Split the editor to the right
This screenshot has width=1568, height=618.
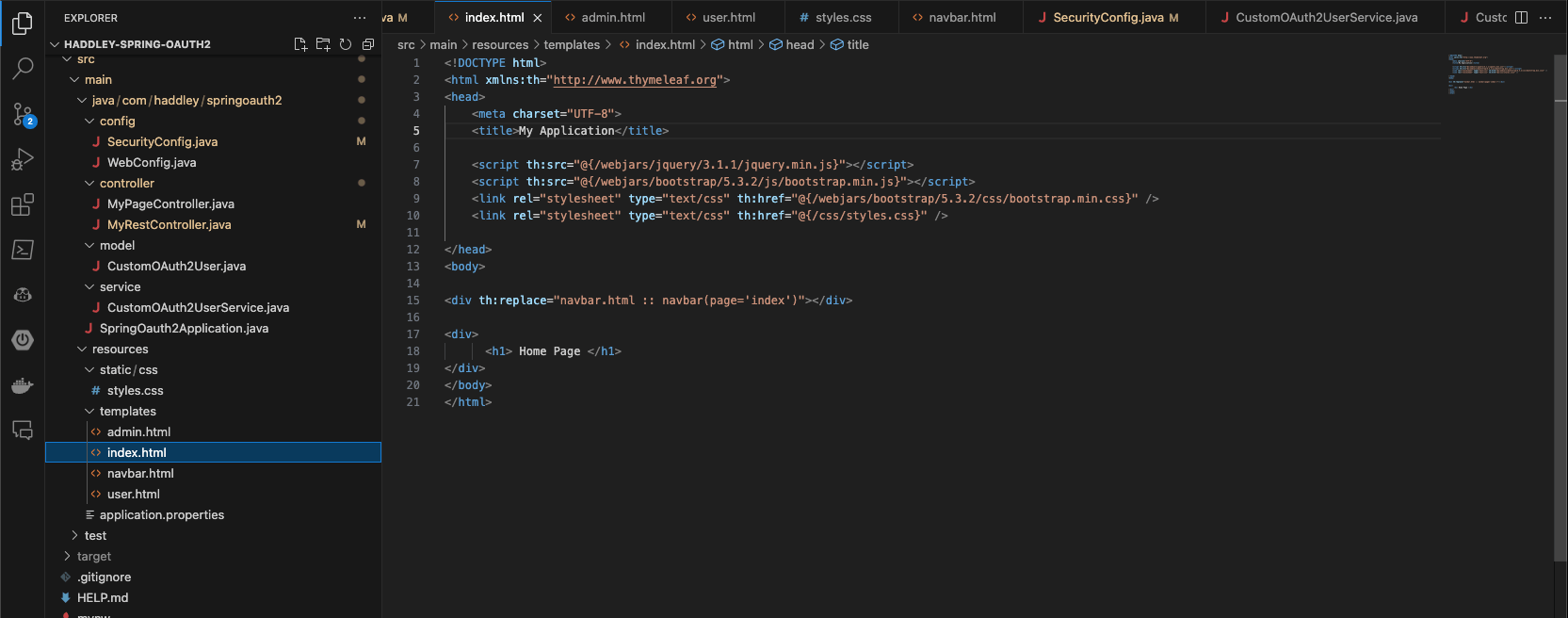tap(1521, 18)
